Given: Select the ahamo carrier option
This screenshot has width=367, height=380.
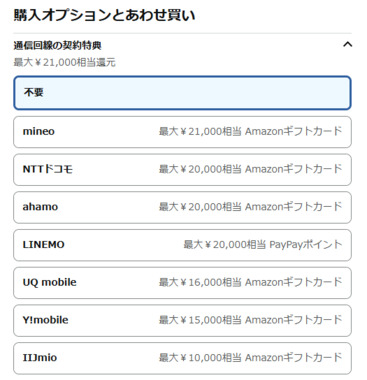Looking at the screenshot, I should click(x=182, y=207).
